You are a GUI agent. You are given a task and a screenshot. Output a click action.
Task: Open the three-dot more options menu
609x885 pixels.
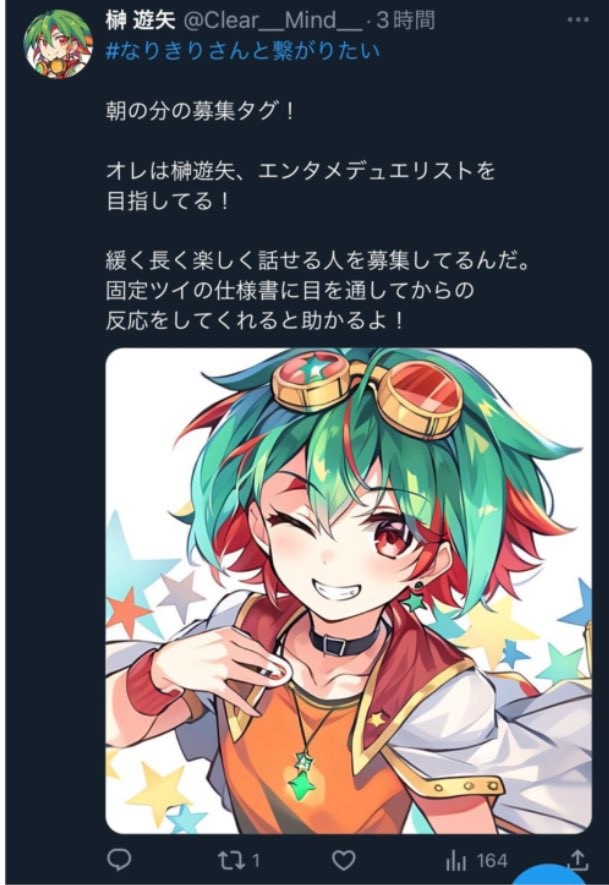(578, 20)
